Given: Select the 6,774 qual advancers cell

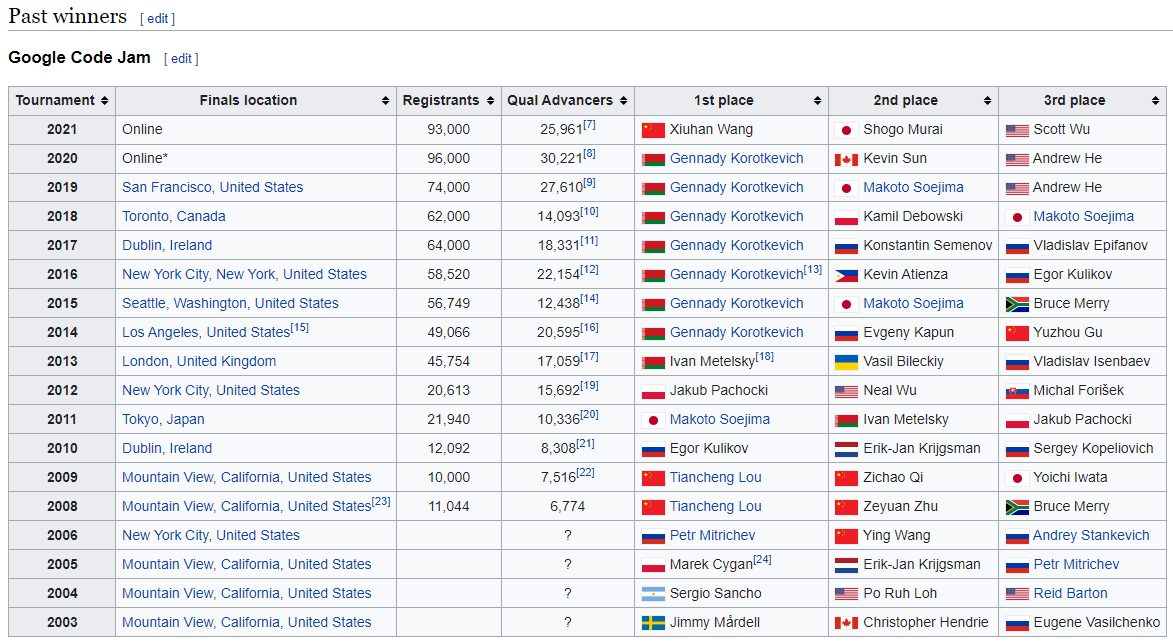Looking at the screenshot, I should click(x=568, y=506).
